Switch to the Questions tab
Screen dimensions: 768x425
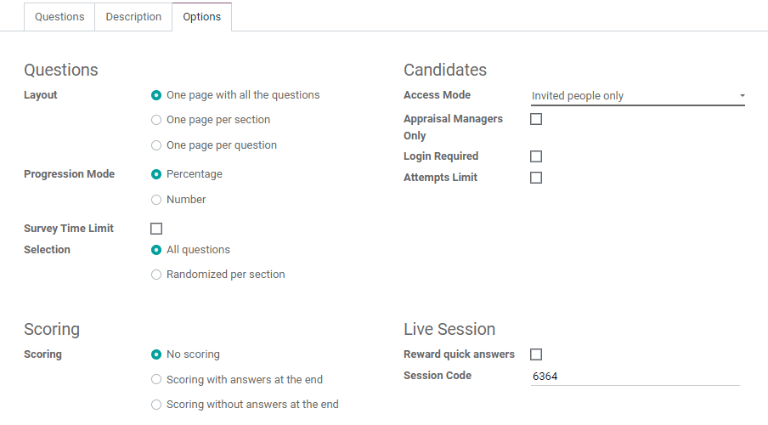click(59, 17)
